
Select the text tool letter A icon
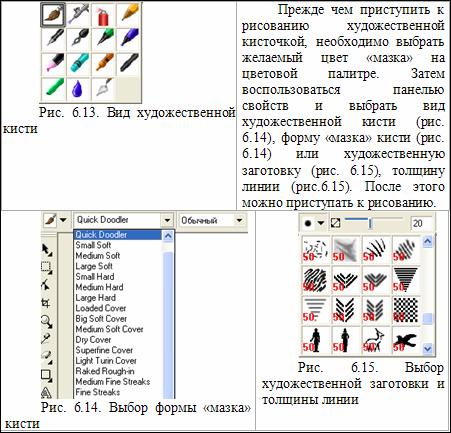pos(46,392)
